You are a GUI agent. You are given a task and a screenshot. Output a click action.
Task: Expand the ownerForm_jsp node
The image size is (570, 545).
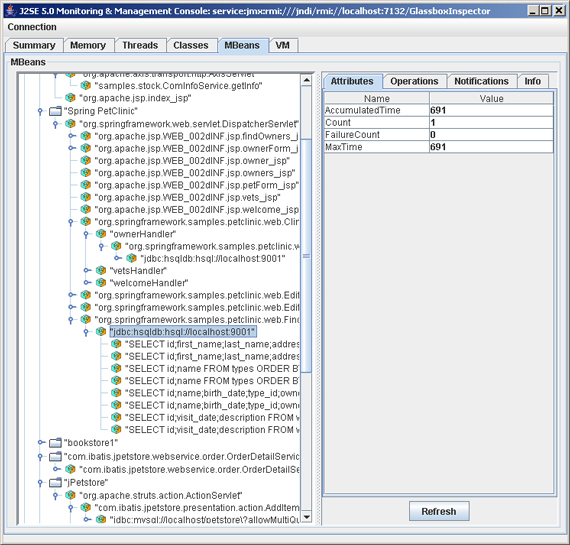pos(72,148)
